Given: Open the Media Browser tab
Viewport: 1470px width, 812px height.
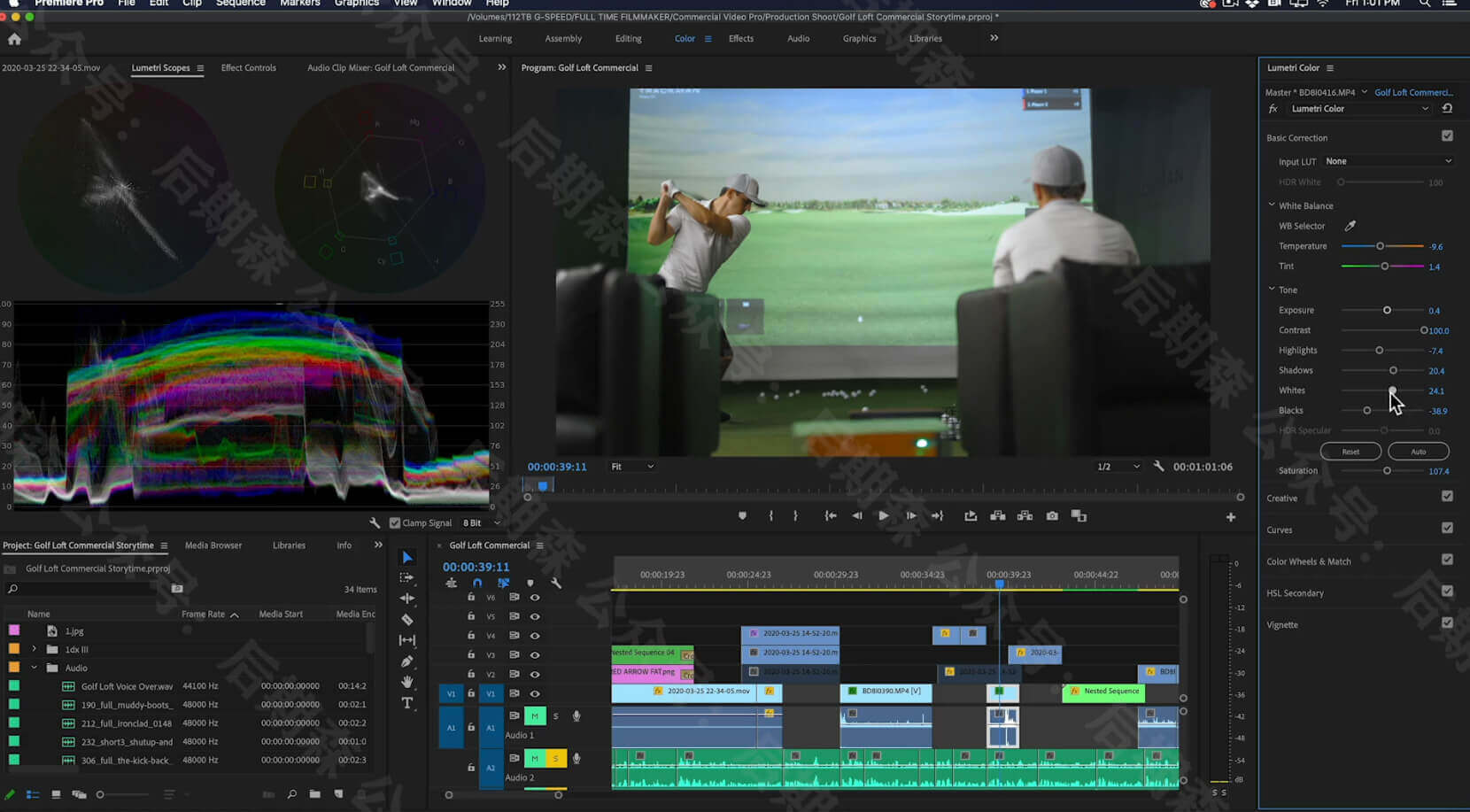Looking at the screenshot, I should click(213, 545).
